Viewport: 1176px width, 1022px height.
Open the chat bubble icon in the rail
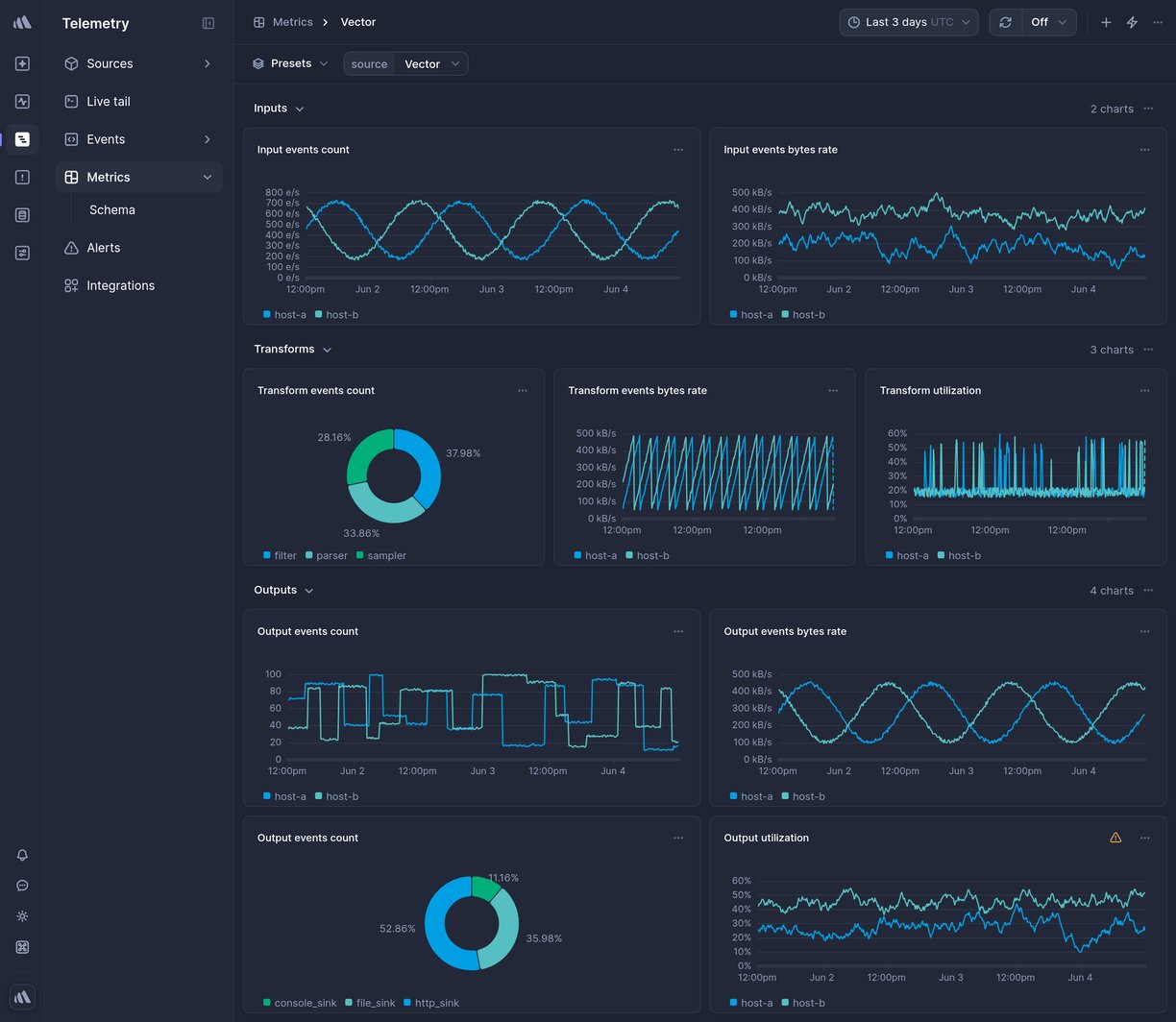22,886
